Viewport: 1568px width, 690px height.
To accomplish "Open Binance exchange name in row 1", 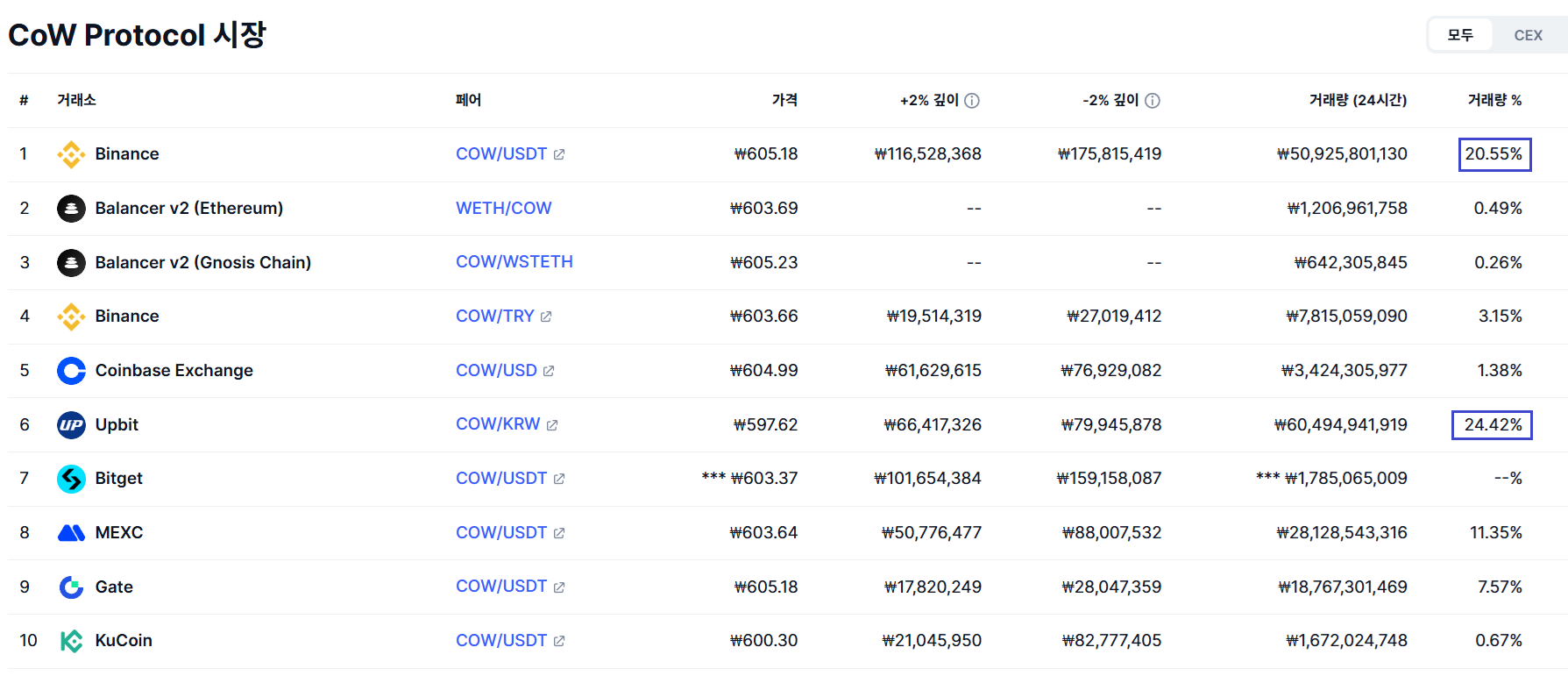I will (127, 153).
